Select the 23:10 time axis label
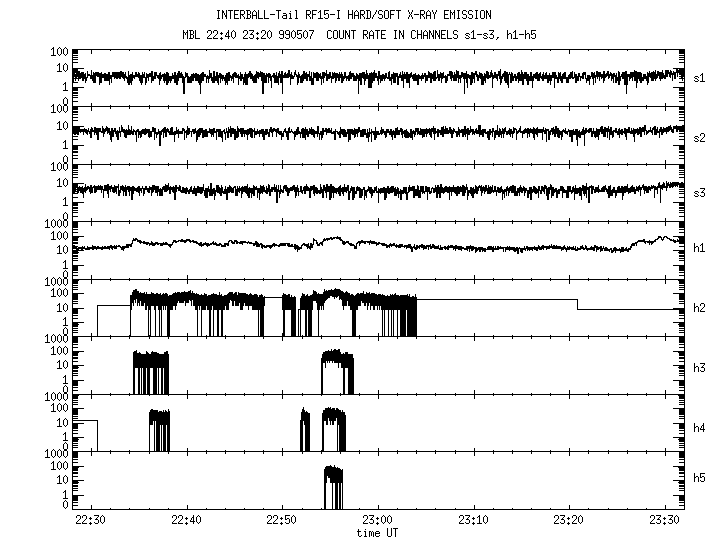The height and width of the screenshot is (550, 720). coord(473,520)
